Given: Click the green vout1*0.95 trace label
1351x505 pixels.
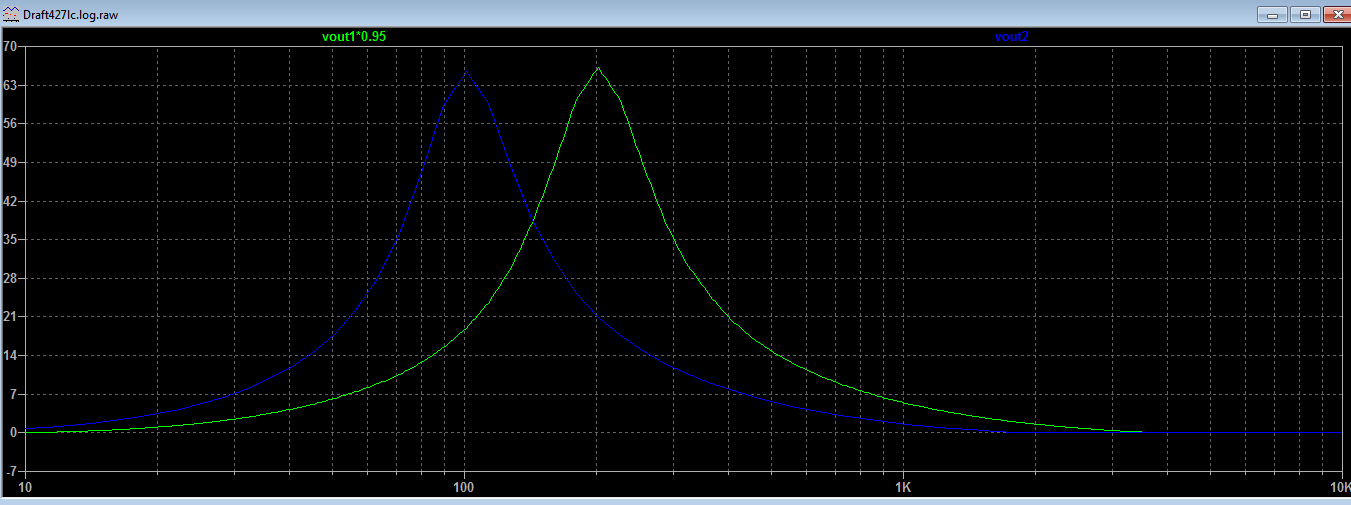Looking at the screenshot, I should click(354, 37).
